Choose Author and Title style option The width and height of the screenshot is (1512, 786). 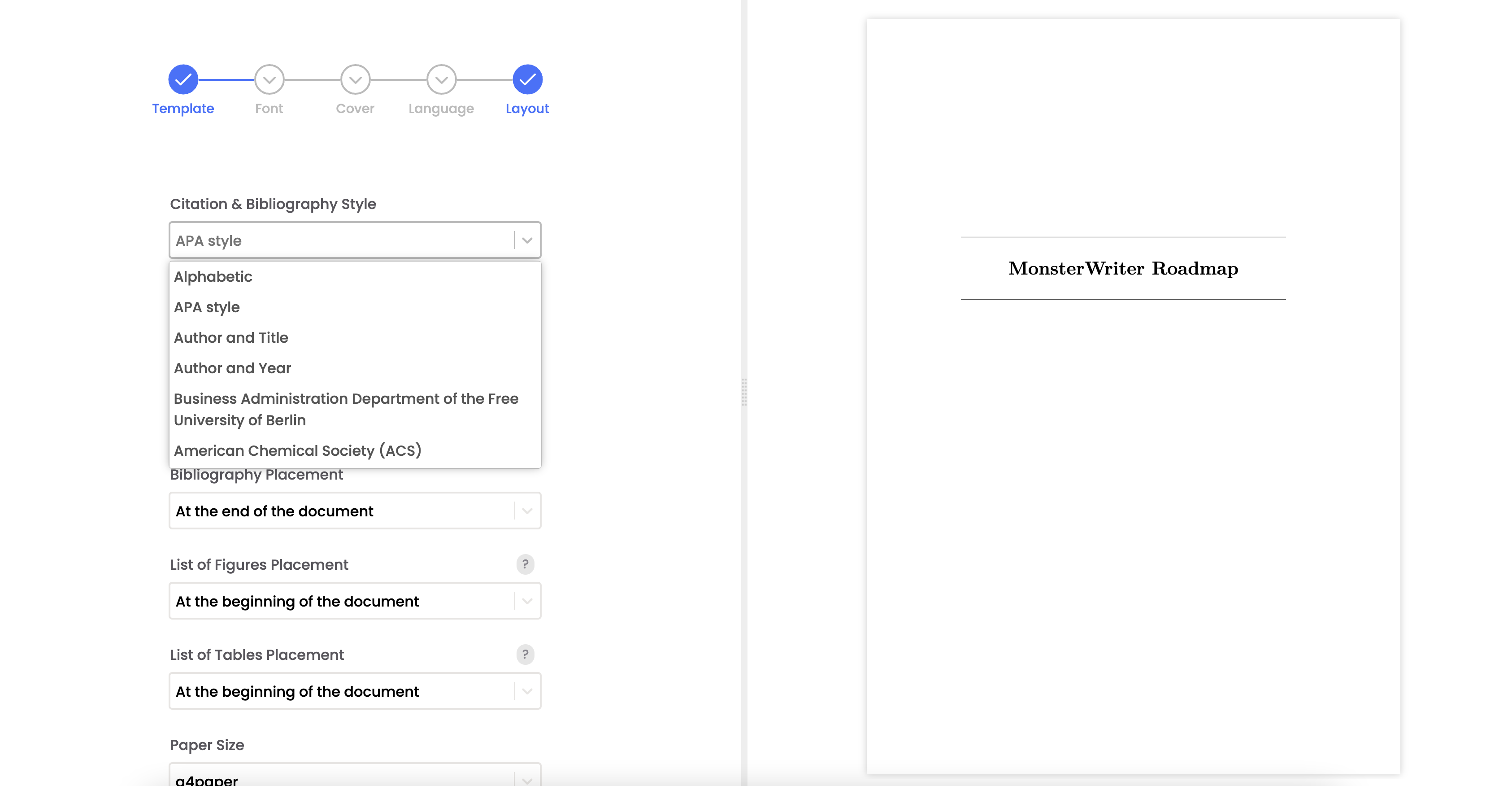[x=355, y=338]
